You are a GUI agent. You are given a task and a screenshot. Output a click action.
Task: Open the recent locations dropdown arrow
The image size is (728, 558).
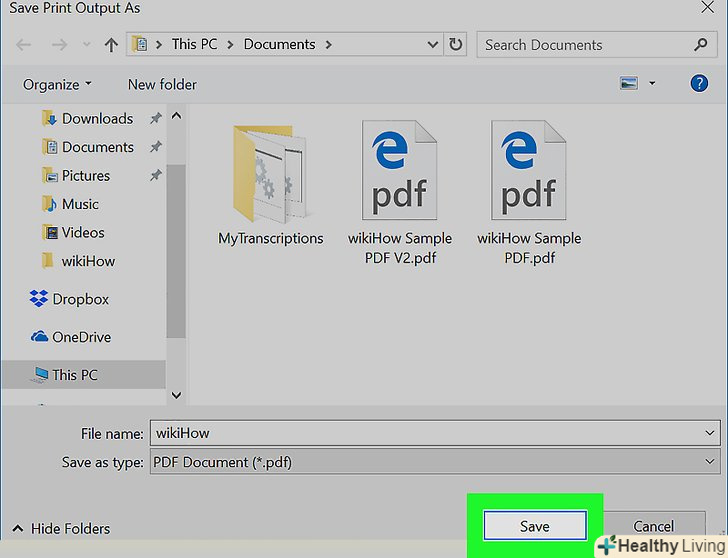pos(86,45)
